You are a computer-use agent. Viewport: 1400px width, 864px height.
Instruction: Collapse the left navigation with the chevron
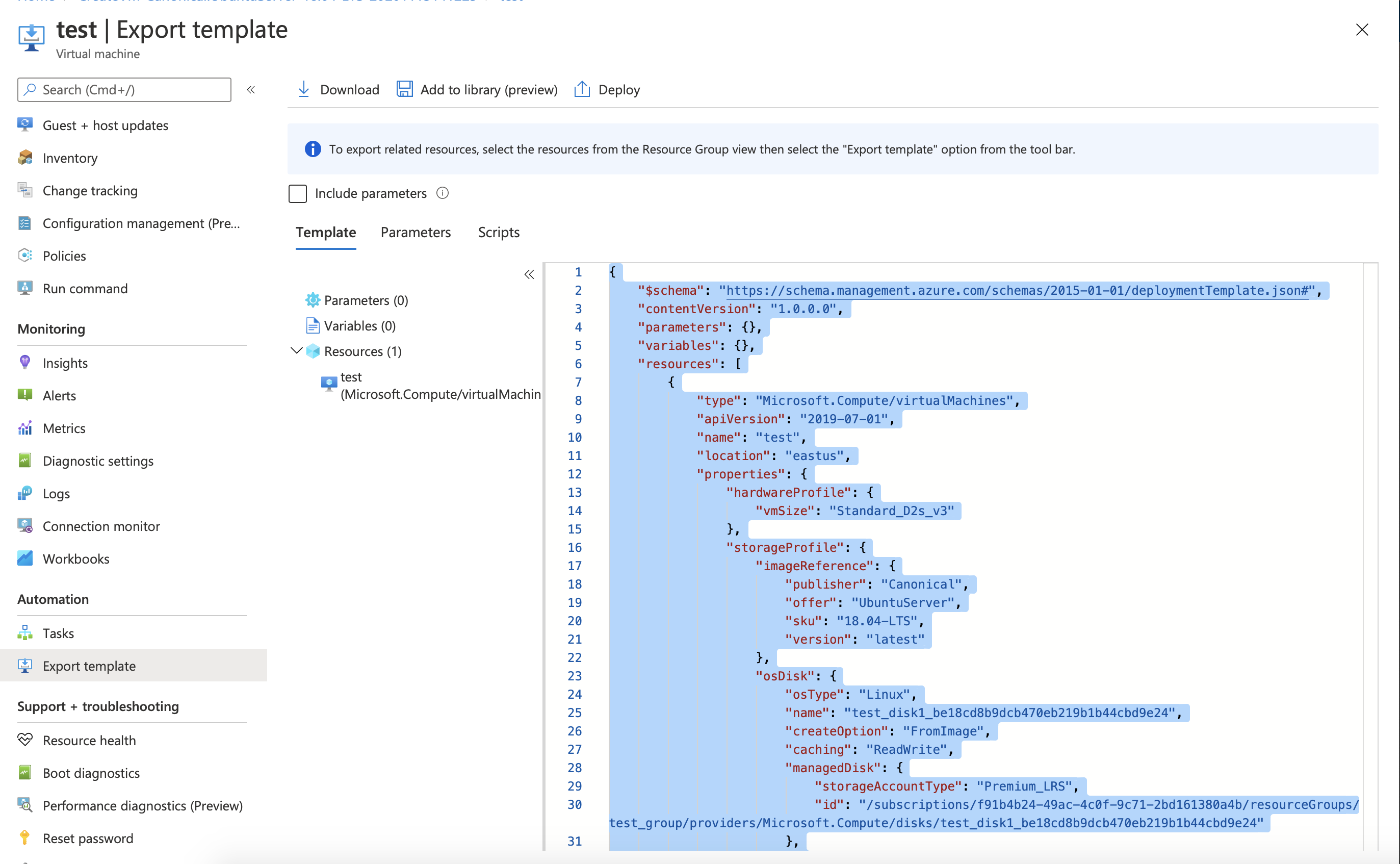251,89
